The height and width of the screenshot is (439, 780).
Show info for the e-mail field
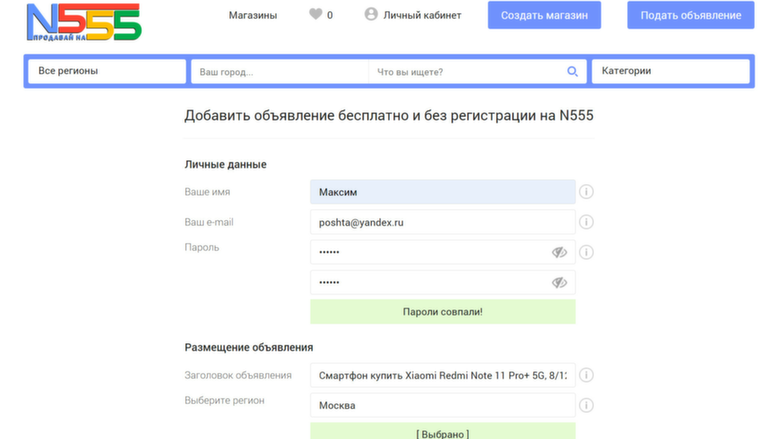click(587, 222)
